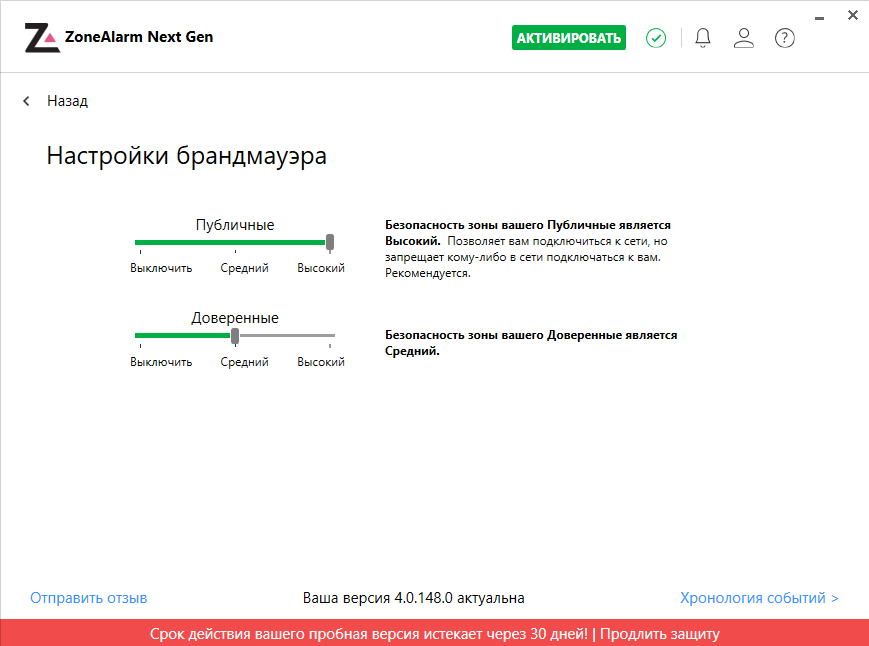Click the Доверенные zone security description text
This screenshot has width=869, height=646.
(531, 343)
